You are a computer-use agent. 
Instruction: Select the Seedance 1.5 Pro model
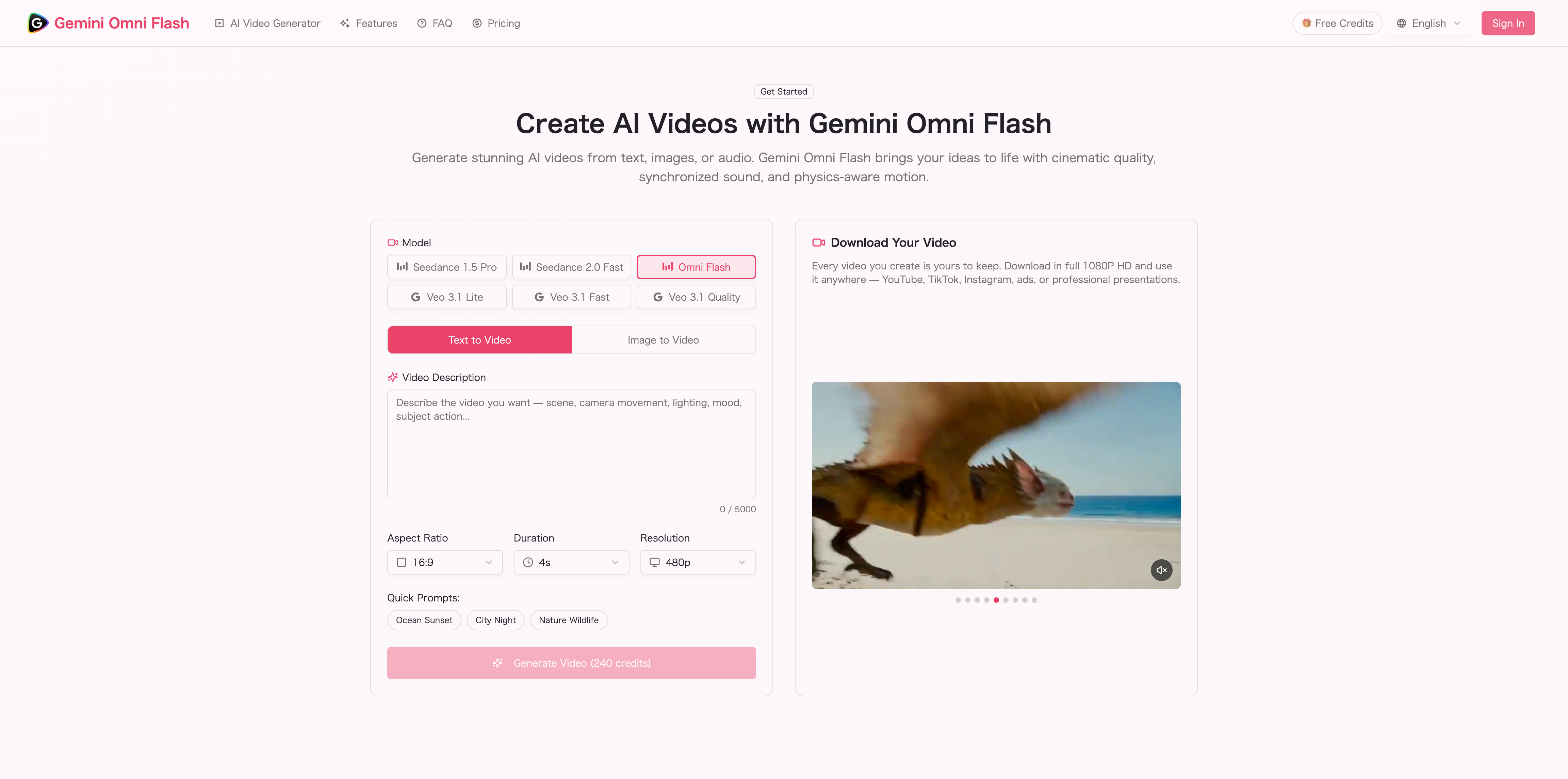tap(447, 267)
